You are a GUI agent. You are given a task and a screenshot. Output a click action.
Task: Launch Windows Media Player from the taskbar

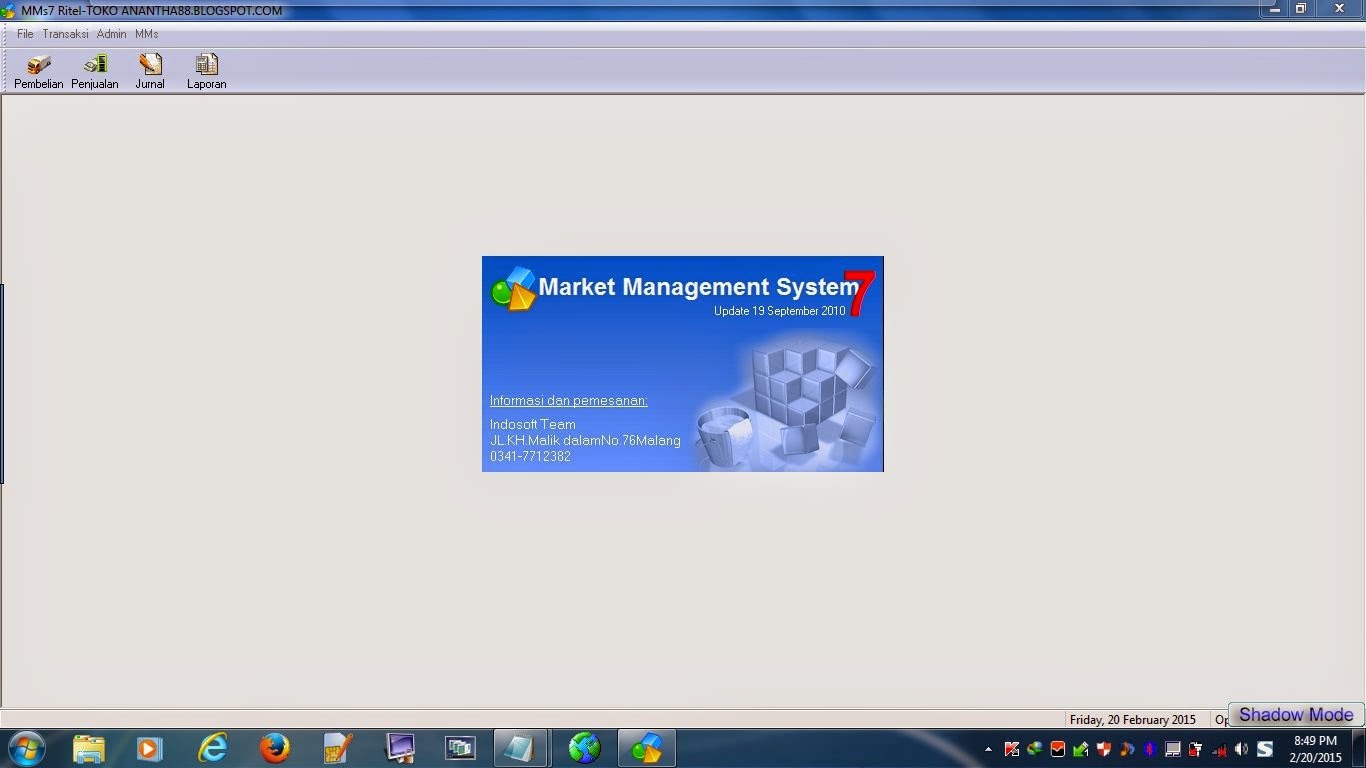tap(149, 748)
